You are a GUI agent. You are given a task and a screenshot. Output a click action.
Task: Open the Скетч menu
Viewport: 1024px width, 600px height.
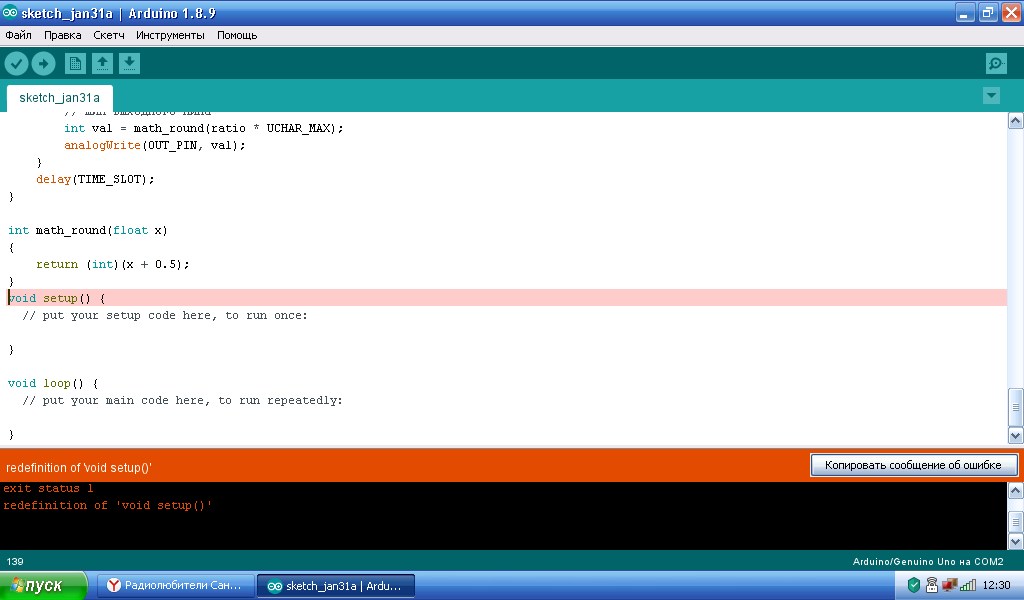coord(109,35)
